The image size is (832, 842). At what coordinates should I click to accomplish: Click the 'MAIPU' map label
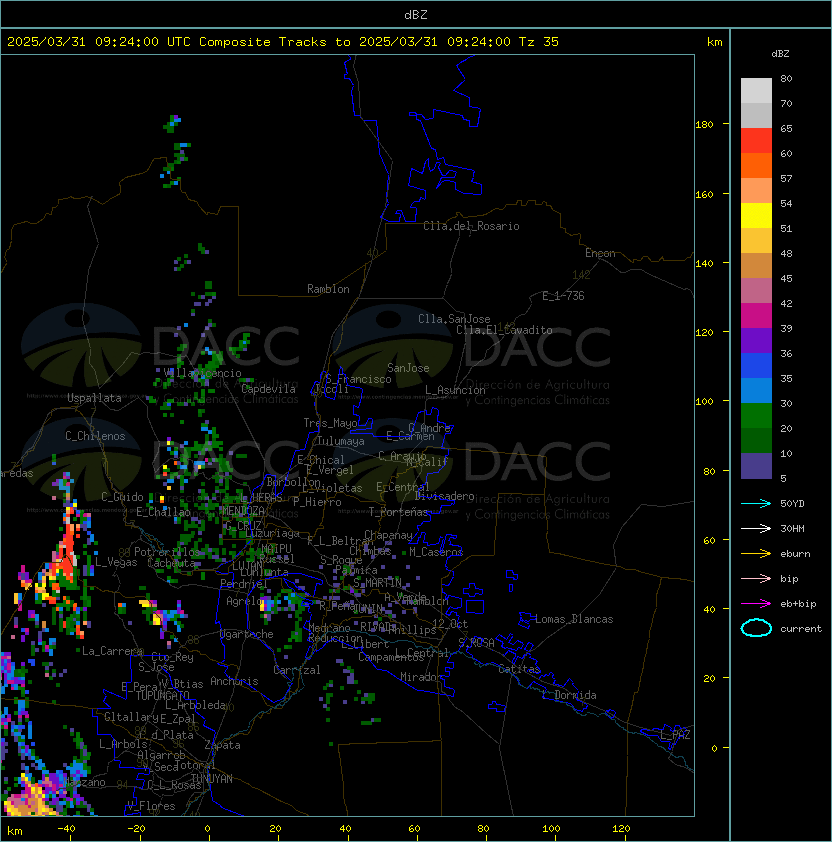coord(277,549)
